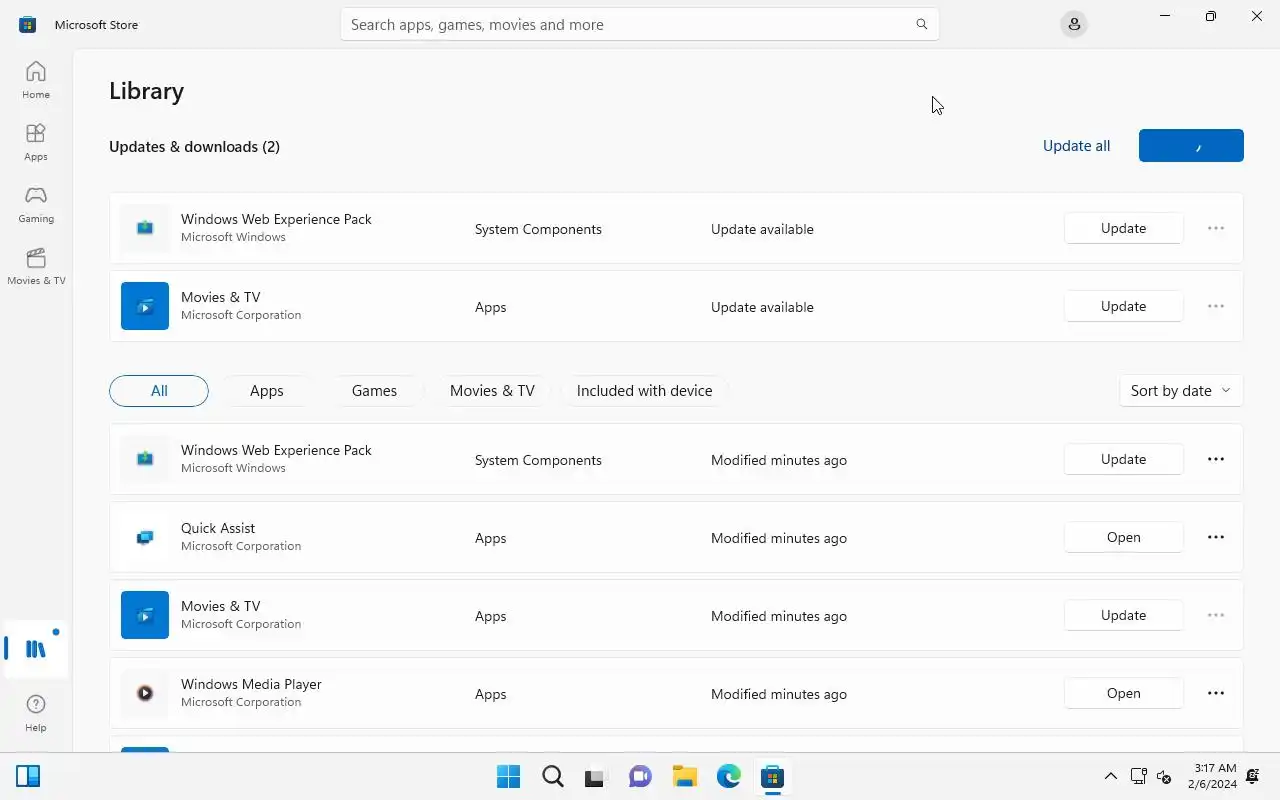Open widgets button on taskbar
Image resolution: width=1280 pixels, height=800 pixels.
point(28,776)
